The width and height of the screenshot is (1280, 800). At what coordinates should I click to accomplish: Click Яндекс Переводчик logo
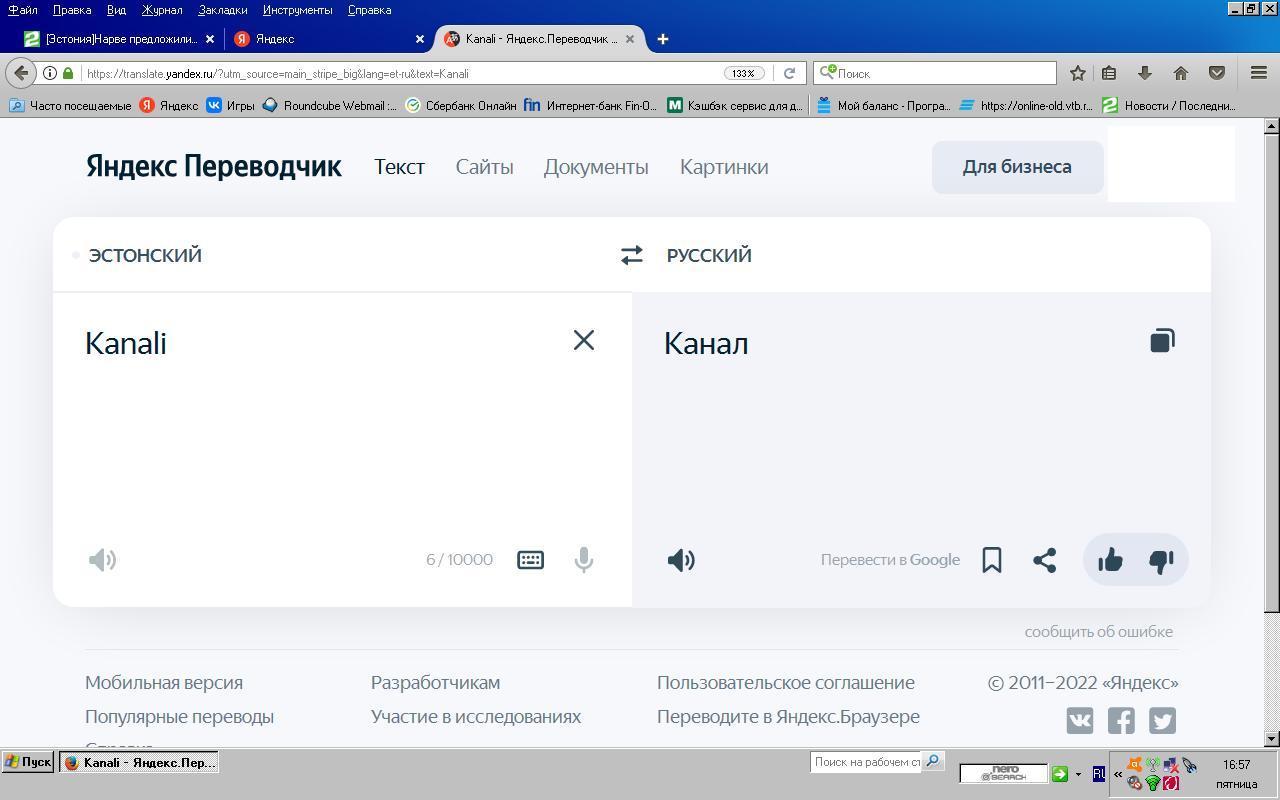click(x=213, y=166)
